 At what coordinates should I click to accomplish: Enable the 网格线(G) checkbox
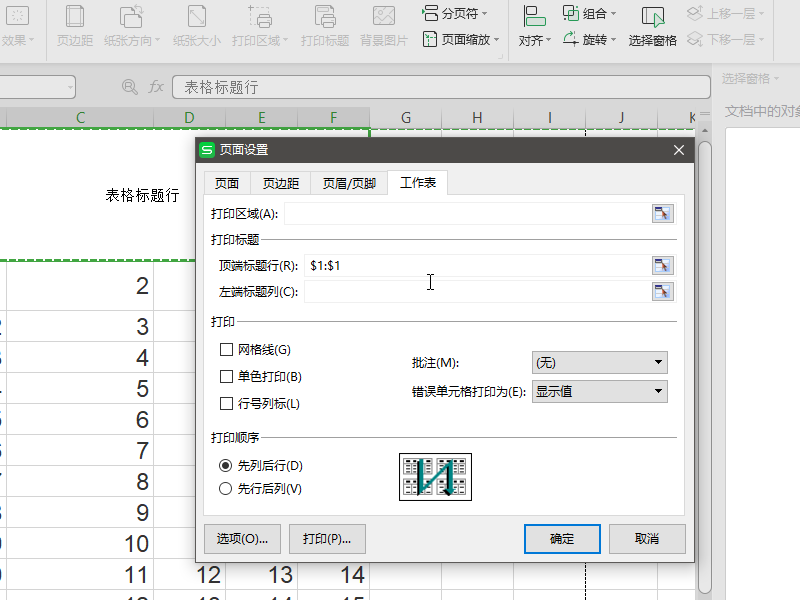pyautogui.click(x=226, y=349)
